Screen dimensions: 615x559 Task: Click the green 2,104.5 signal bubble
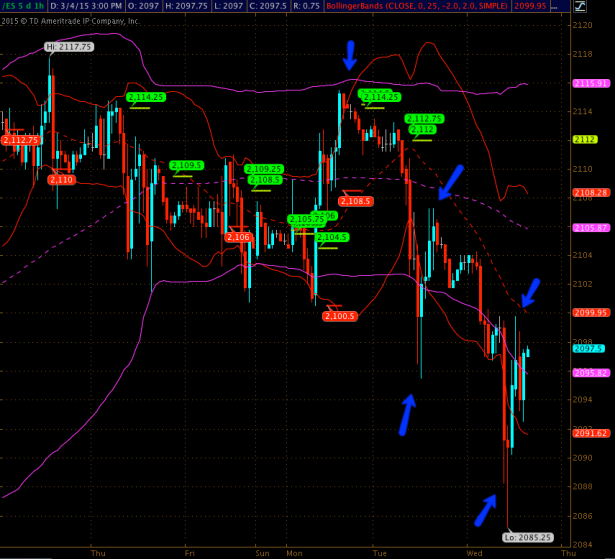coord(332,237)
